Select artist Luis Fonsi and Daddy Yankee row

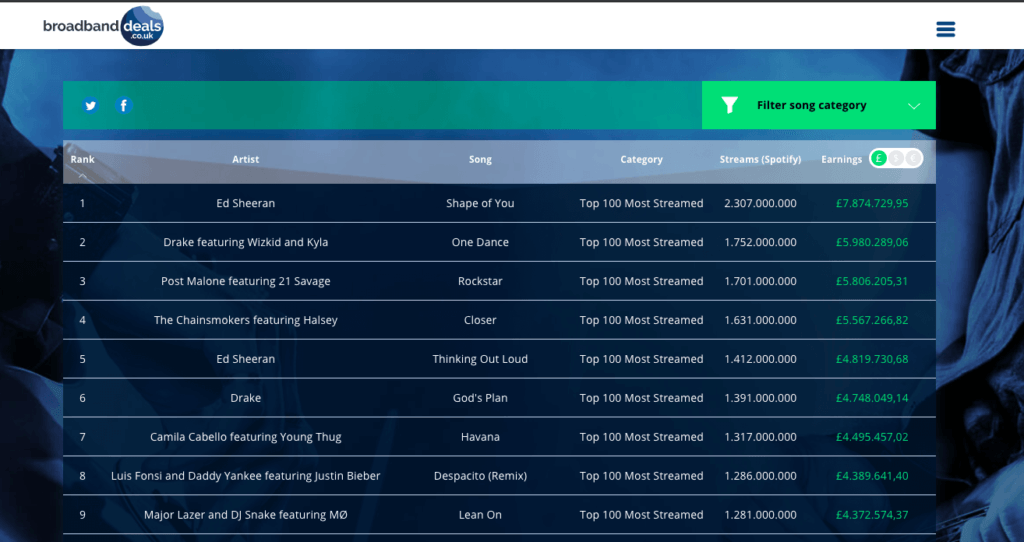pos(246,476)
